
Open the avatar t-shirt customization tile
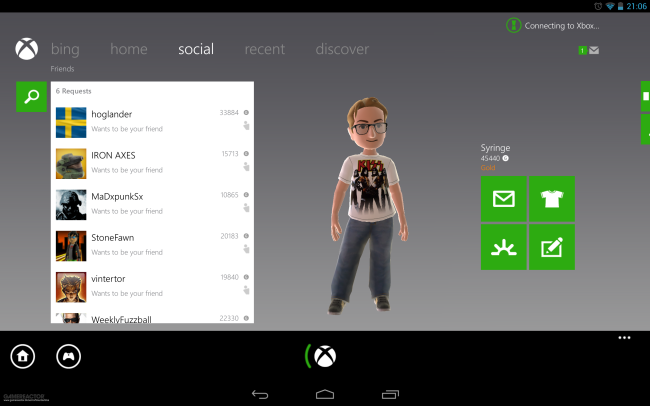click(x=552, y=199)
